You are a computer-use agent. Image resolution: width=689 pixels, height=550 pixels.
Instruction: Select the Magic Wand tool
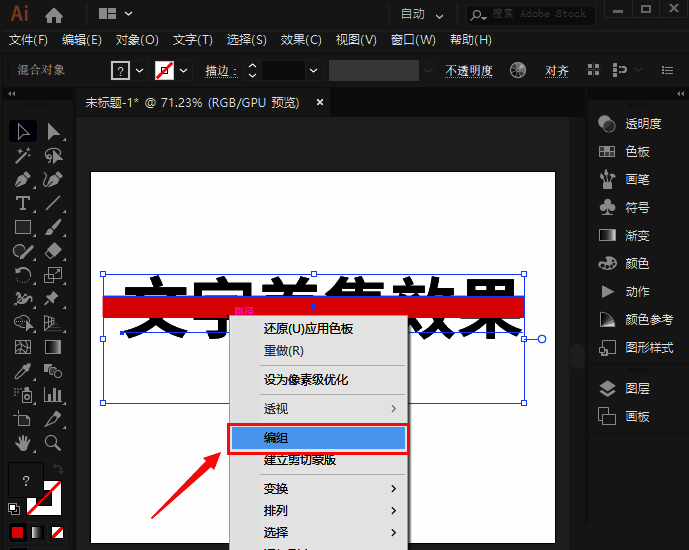[x=23, y=156]
